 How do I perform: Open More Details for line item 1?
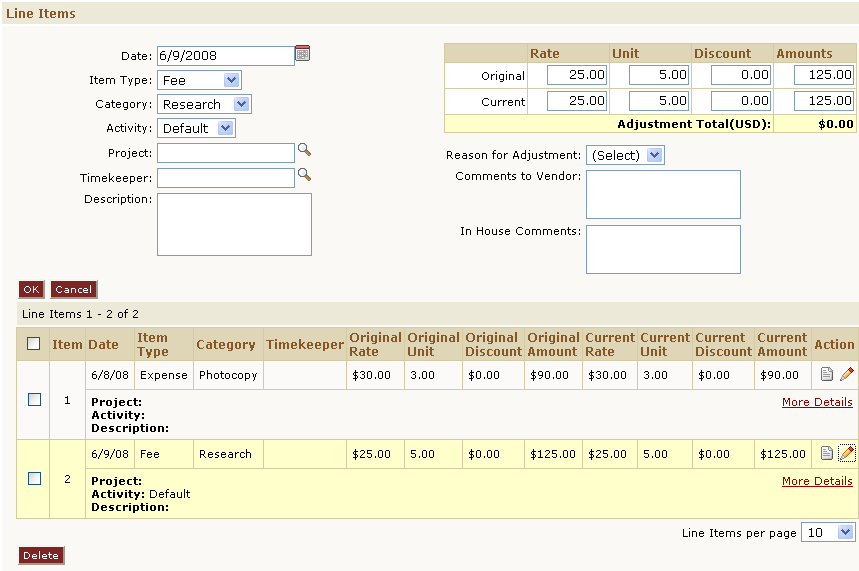(x=817, y=402)
